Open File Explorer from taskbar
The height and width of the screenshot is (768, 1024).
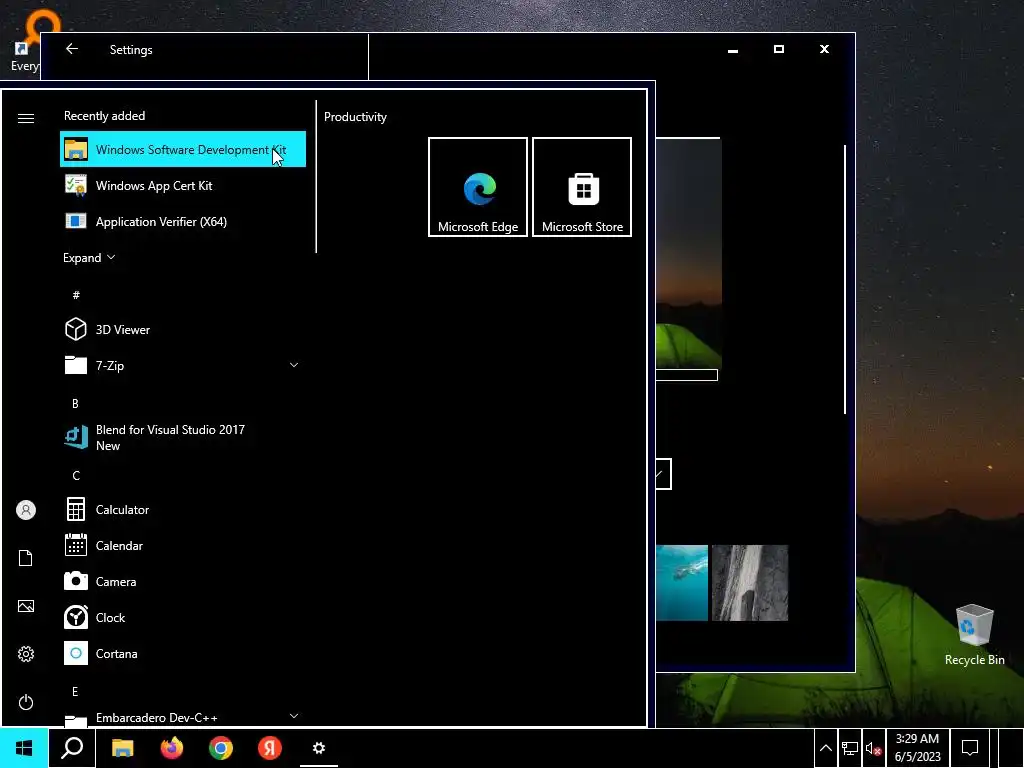coord(122,748)
